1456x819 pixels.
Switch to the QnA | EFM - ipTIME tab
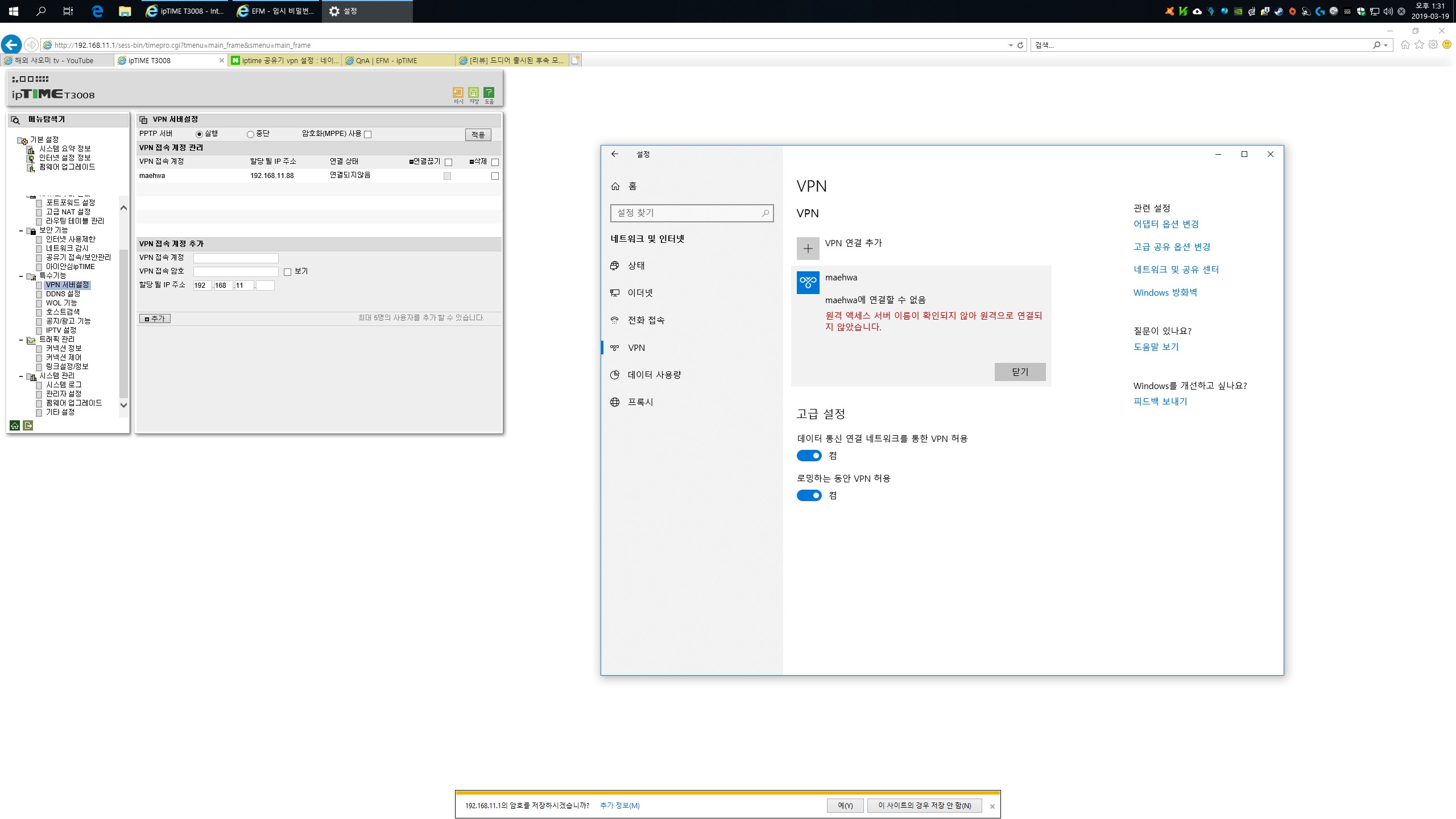pos(398,60)
